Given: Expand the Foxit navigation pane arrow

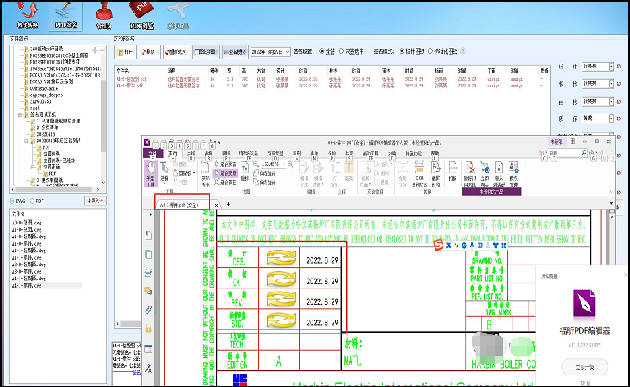Looking at the screenshot, I should pyautogui.click(x=151, y=215).
